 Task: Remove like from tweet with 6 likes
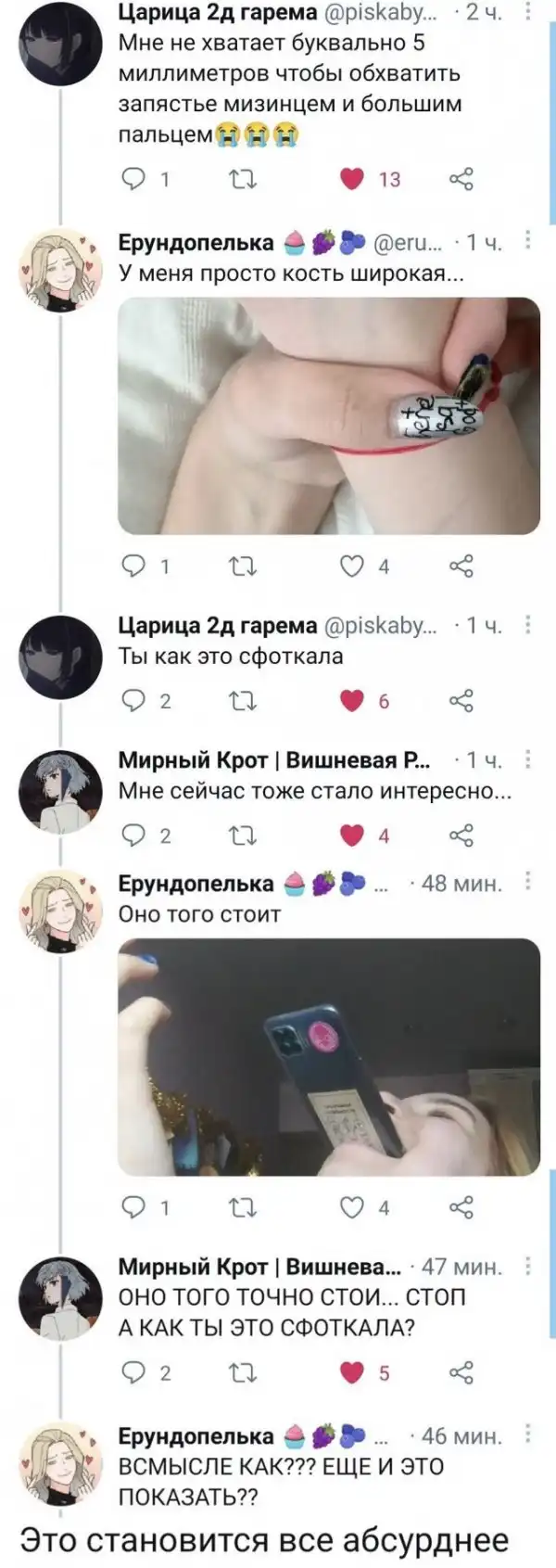coord(352,701)
